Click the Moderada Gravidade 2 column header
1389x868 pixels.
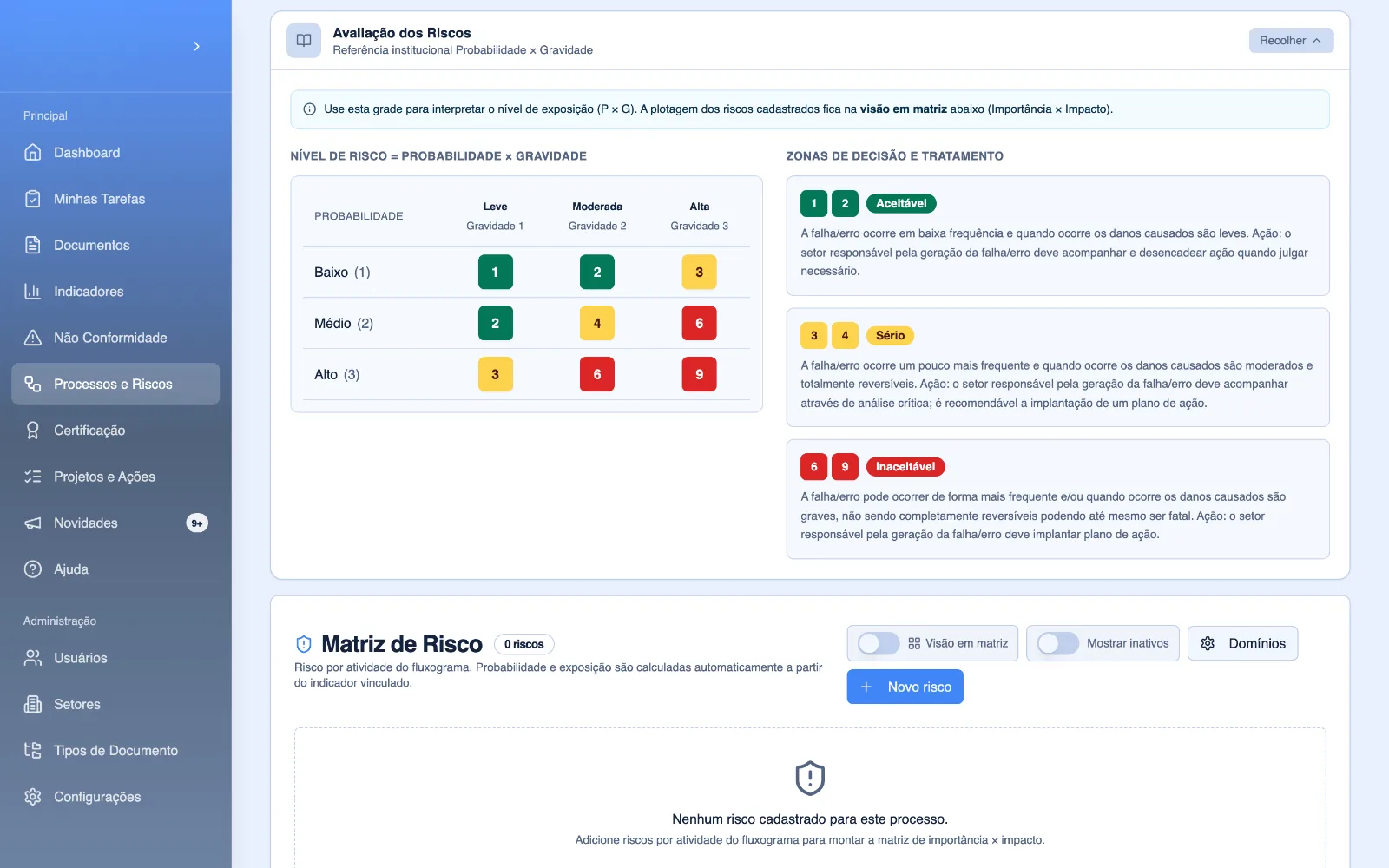597,216
